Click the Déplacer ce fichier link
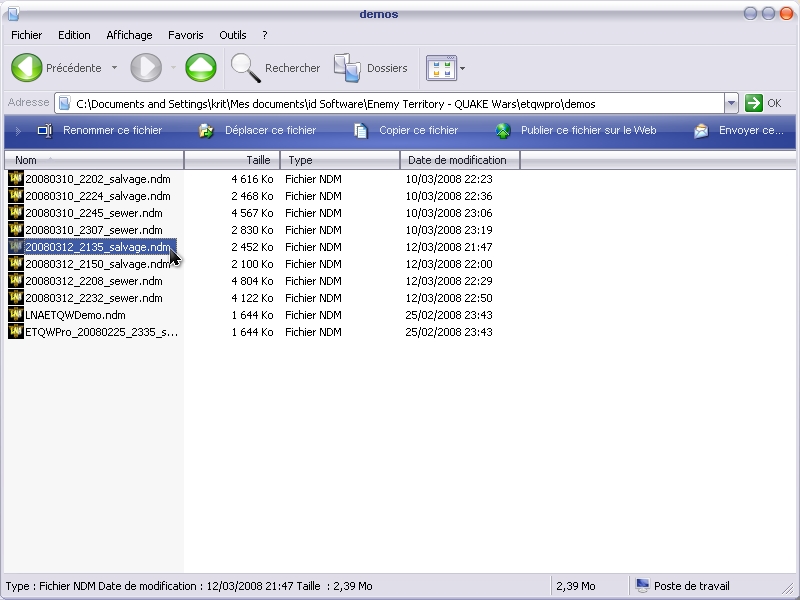800x600 pixels. (270, 131)
